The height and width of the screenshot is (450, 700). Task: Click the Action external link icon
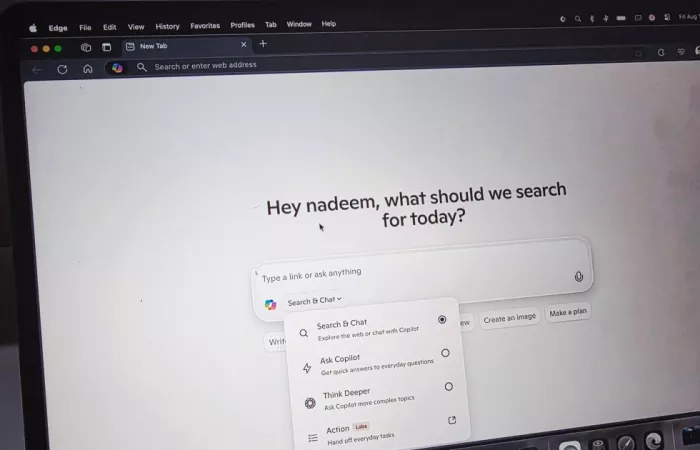[452, 420]
